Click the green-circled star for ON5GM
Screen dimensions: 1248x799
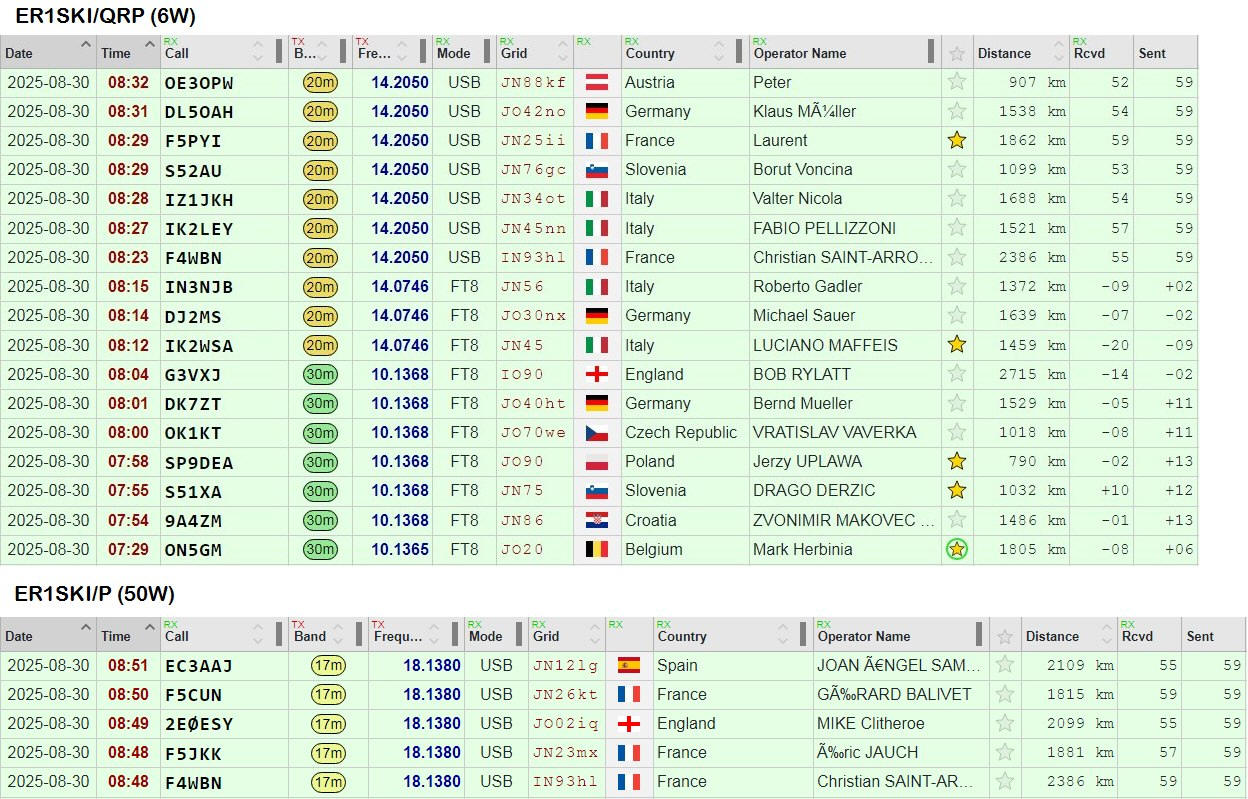pyautogui.click(x=957, y=549)
